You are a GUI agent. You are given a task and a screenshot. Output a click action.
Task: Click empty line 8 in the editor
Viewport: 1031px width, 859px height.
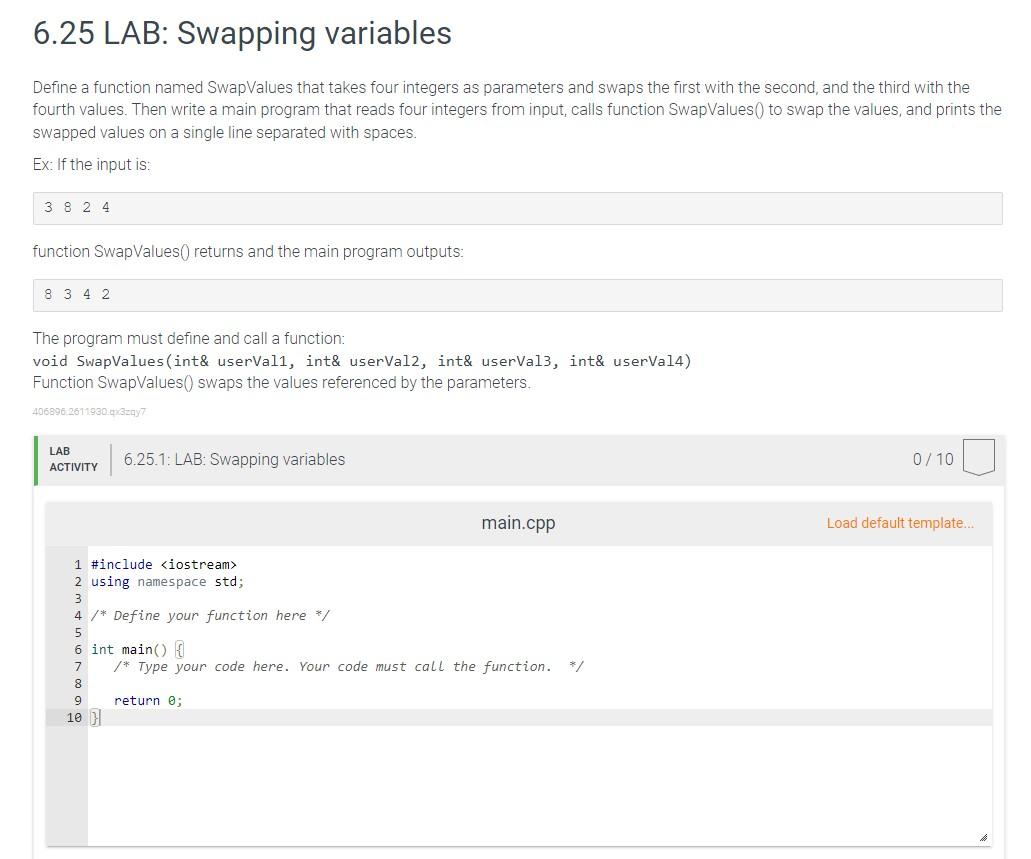pyautogui.click(x=539, y=683)
